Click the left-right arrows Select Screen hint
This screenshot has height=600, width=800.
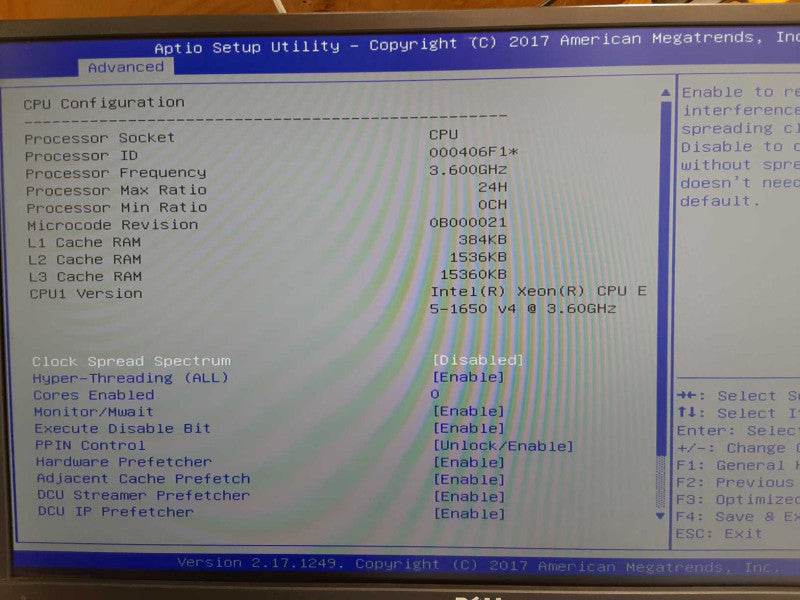pyautogui.click(x=738, y=396)
